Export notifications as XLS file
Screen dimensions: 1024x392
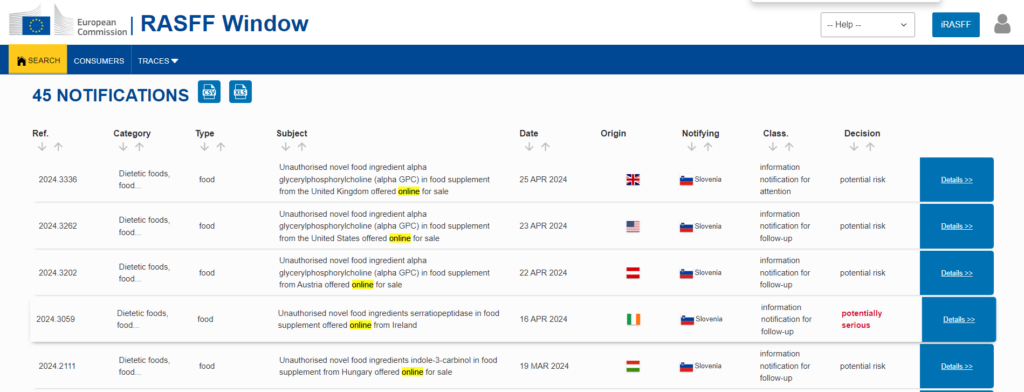click(x=240, y=92)
